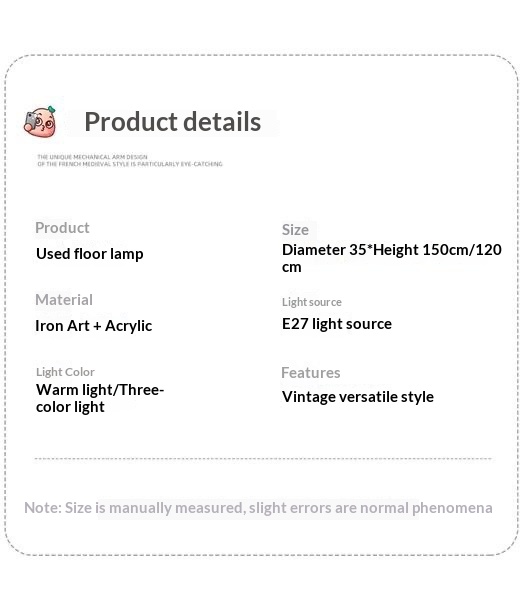Select the Used floor lamp text
The width and height of the screenshot is (525, 593).
point(90,254)
